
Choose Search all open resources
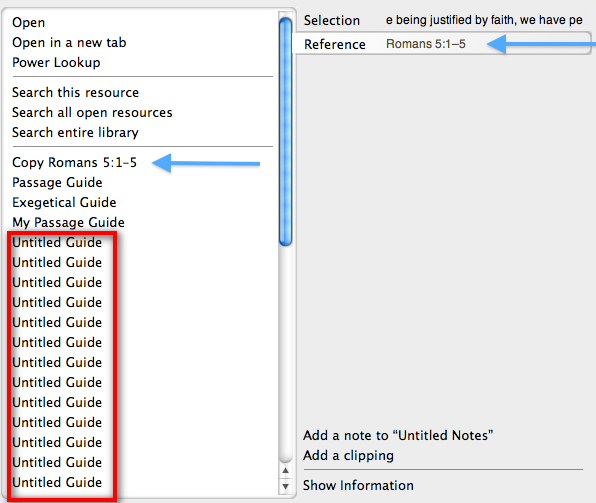click(92, 113)
